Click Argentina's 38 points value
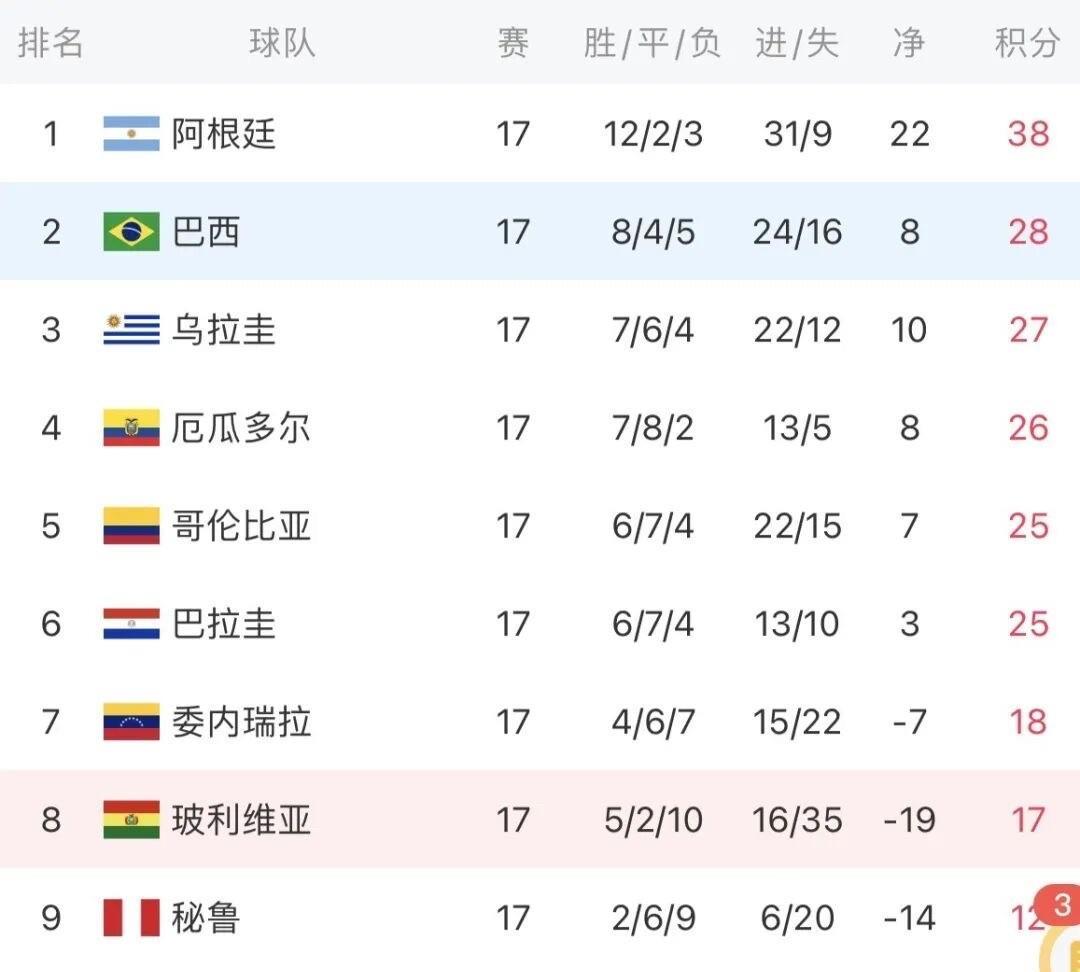 (1028, 134)
